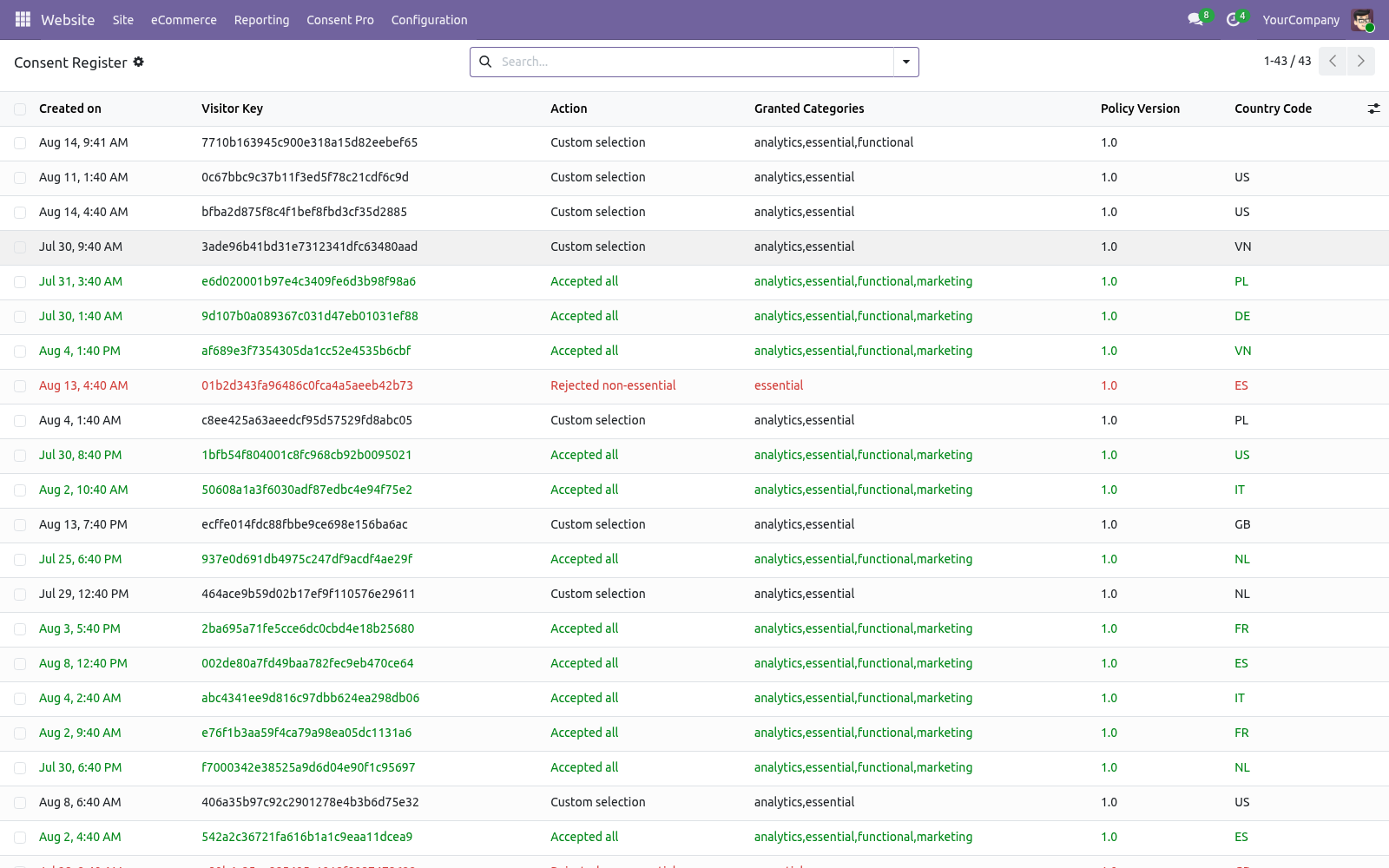Click country code 'GB' cell
Image resolution: width=1389 pixels, height=868 pixels.
[1242, 524]
